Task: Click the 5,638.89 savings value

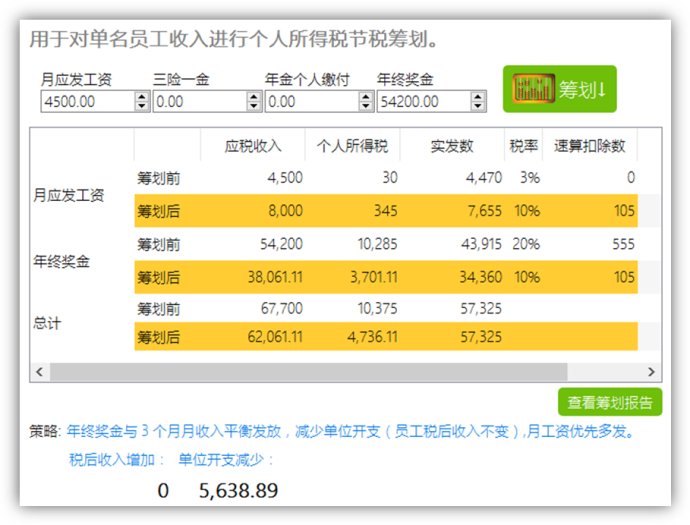Action: [x=239, y=490]
